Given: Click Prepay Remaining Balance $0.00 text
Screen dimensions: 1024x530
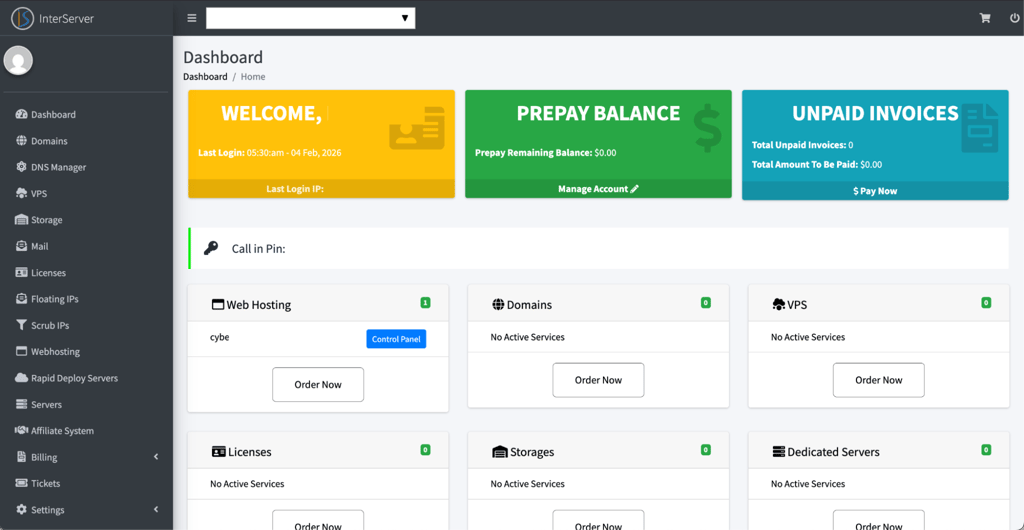Looking at the screenshot, I should tap(545, 153).
